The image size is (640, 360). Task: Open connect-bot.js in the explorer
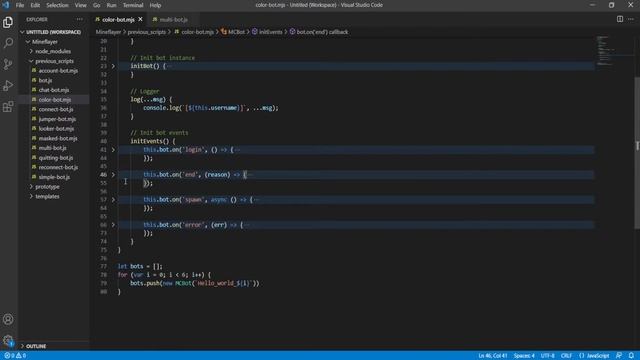[56, 109]
